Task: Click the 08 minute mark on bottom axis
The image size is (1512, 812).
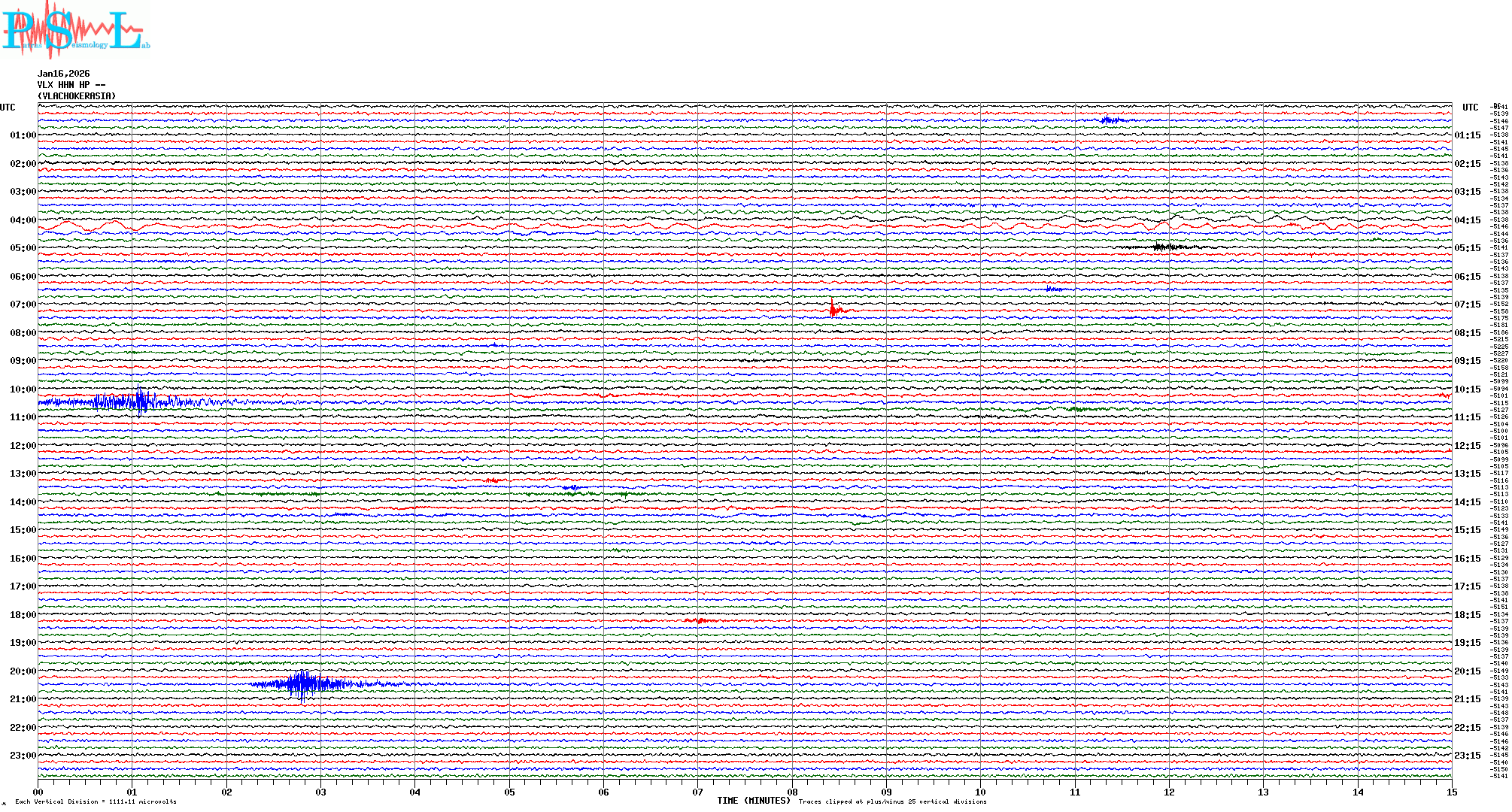Action: pyautogui.click(x=792, y=792)
